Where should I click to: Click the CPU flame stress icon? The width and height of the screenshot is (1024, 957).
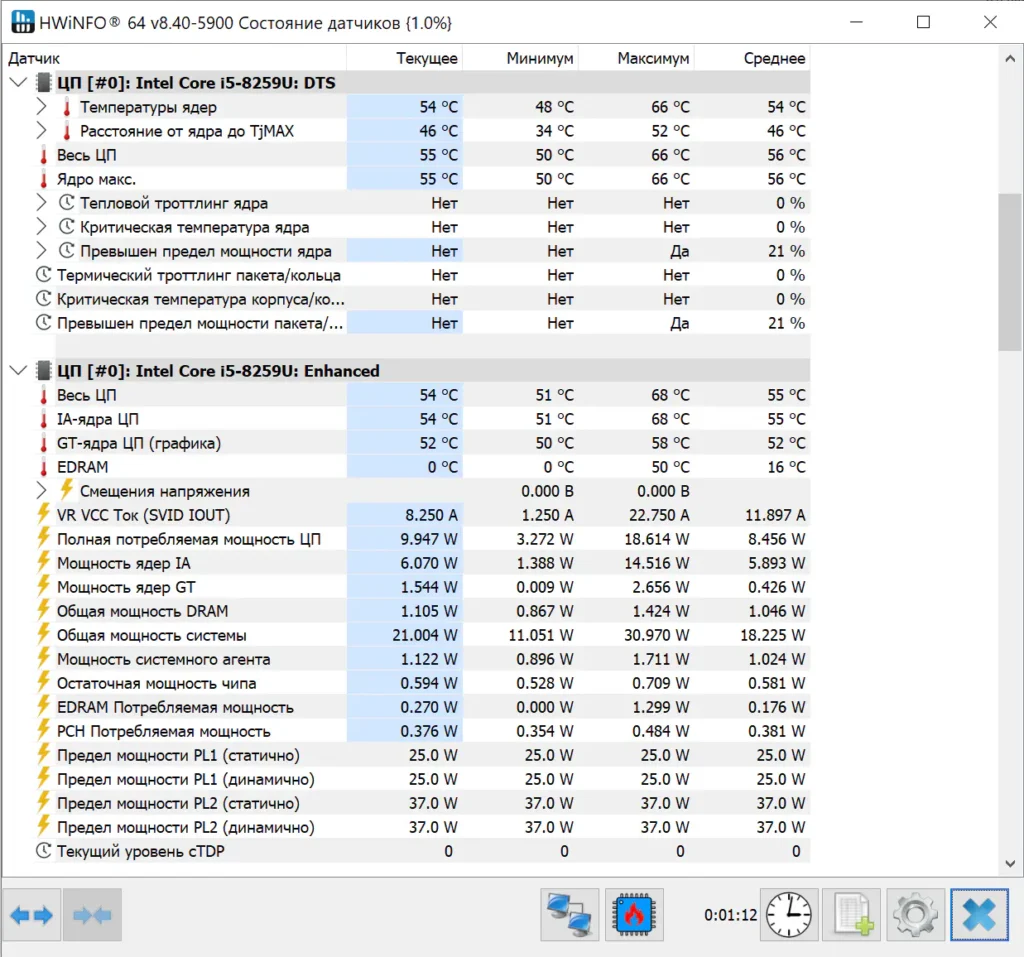634,915
